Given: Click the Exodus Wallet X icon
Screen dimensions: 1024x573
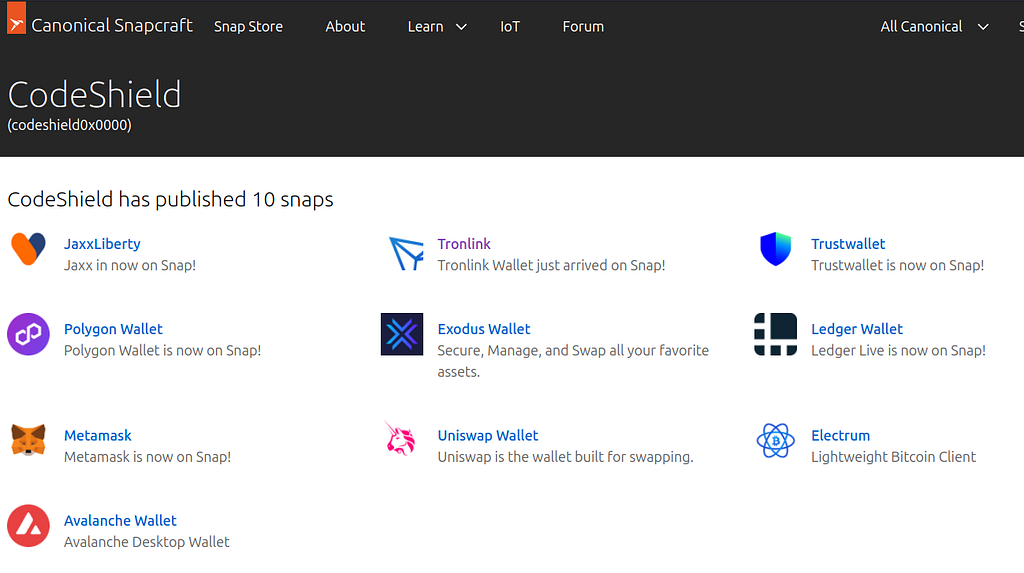Looking at the screenshot, I should pyautogui.click(x=402, y=334).
